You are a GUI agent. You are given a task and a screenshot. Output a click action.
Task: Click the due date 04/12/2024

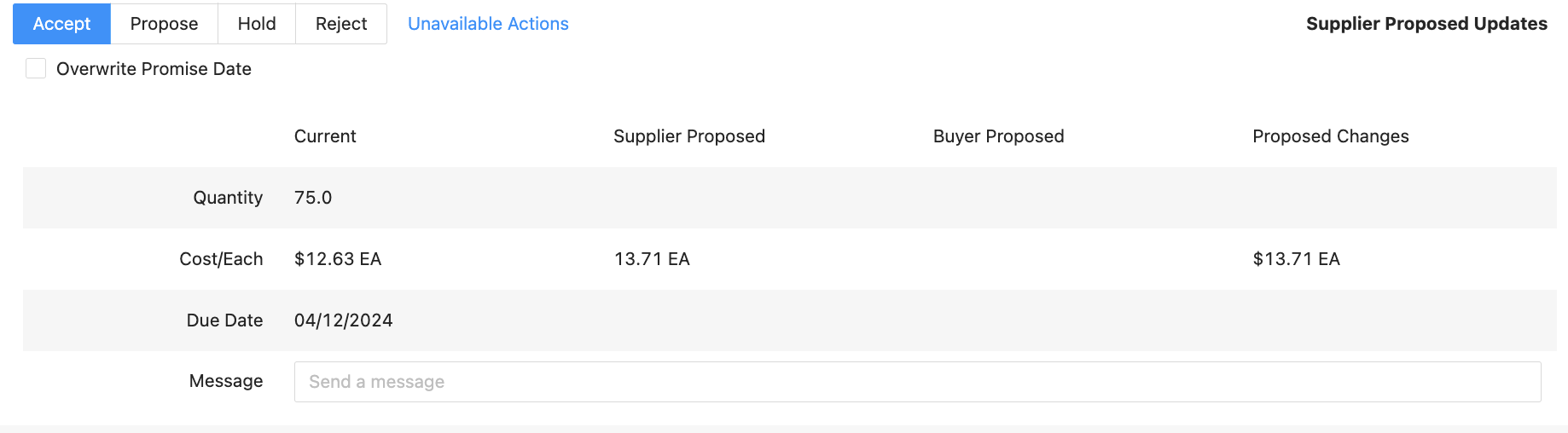pyautogui.click(x=344, y=320)
